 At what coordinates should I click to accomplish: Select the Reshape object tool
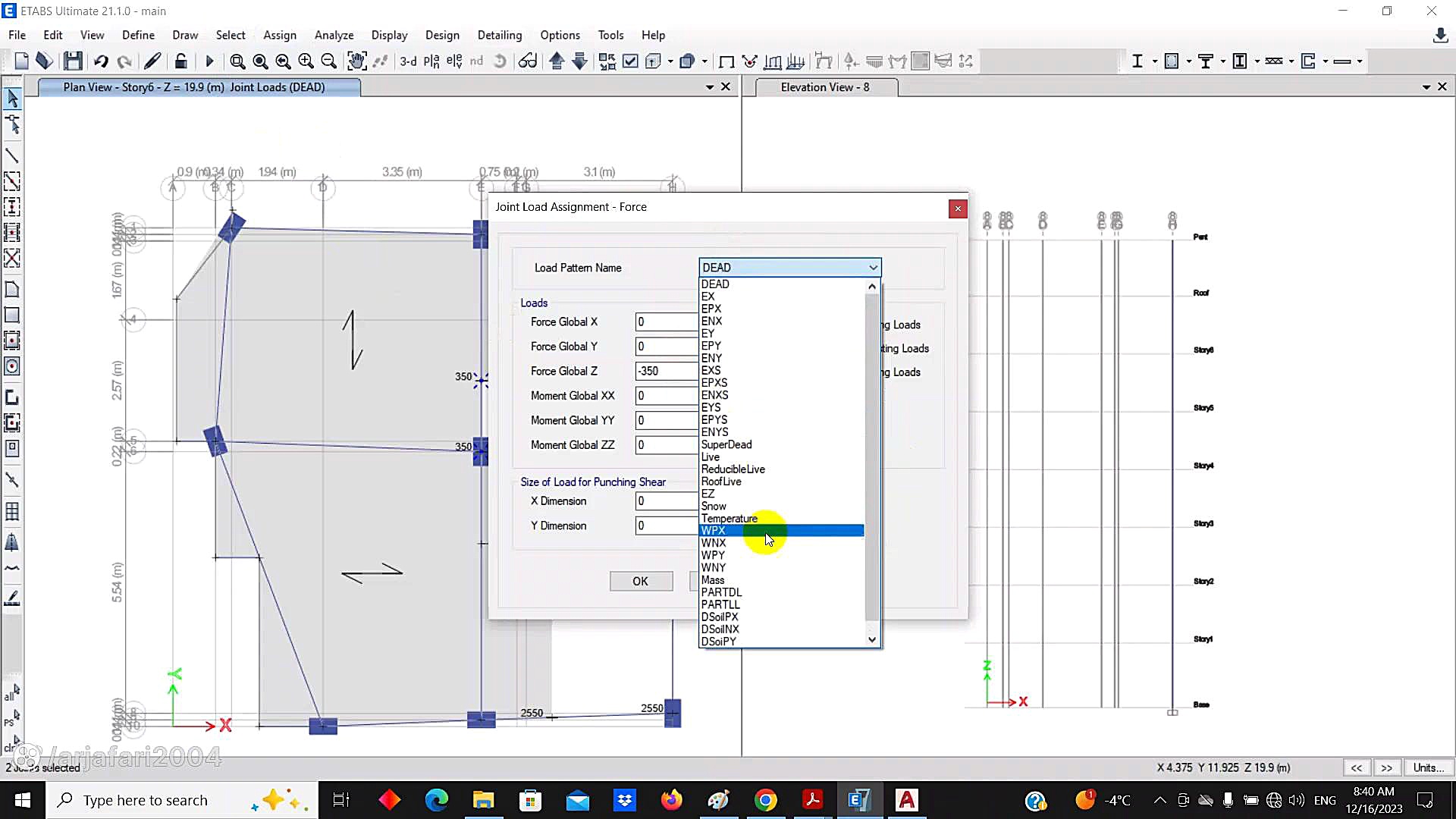(x=12, y=124)
